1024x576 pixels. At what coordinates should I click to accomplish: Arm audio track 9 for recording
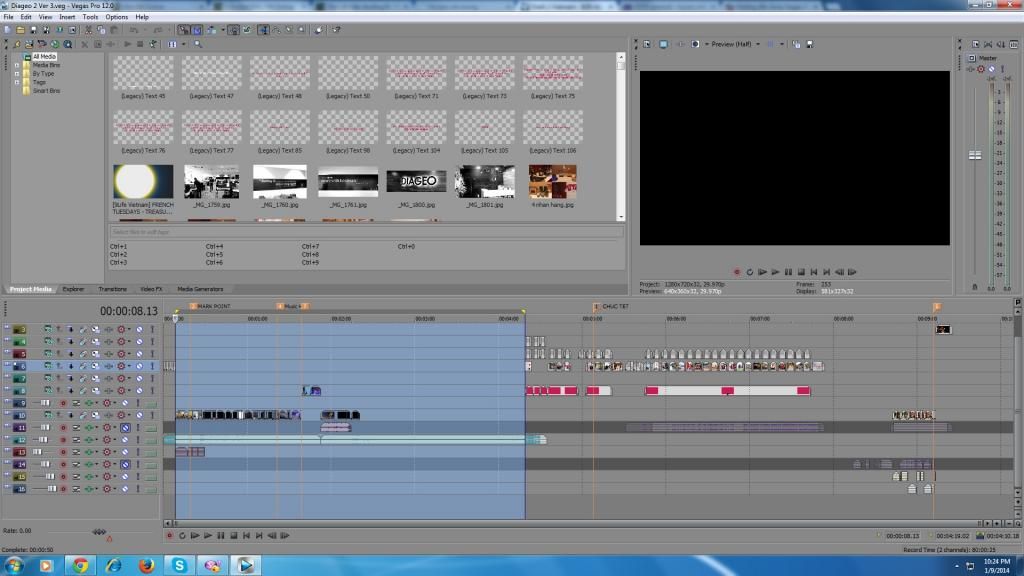(63, 403)
